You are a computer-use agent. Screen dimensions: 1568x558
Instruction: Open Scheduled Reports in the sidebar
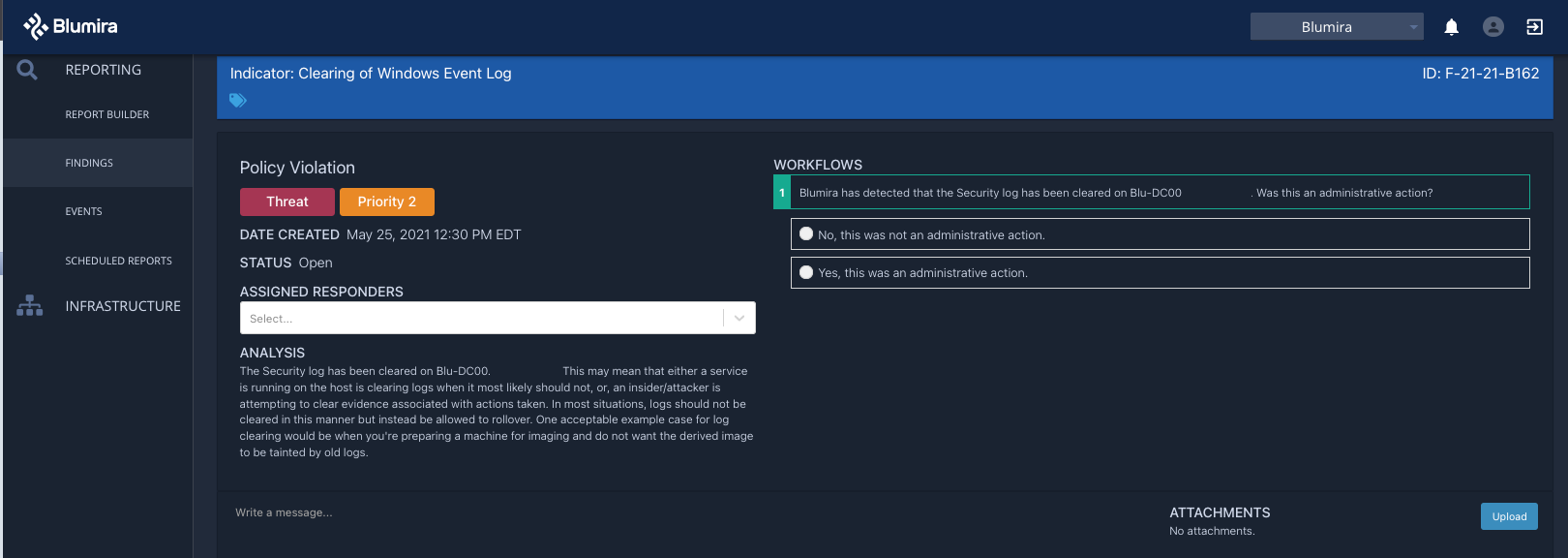click(119, 261)
